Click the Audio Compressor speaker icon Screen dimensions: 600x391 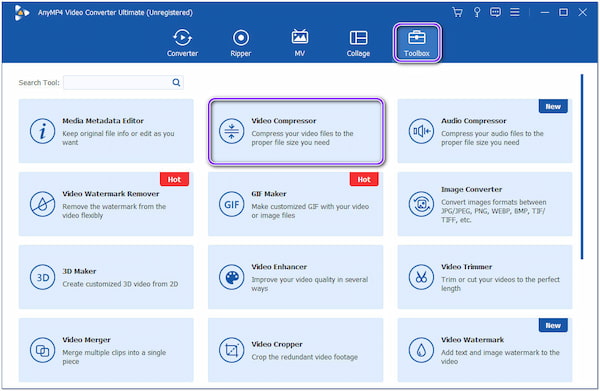click(x=421, y=131)
